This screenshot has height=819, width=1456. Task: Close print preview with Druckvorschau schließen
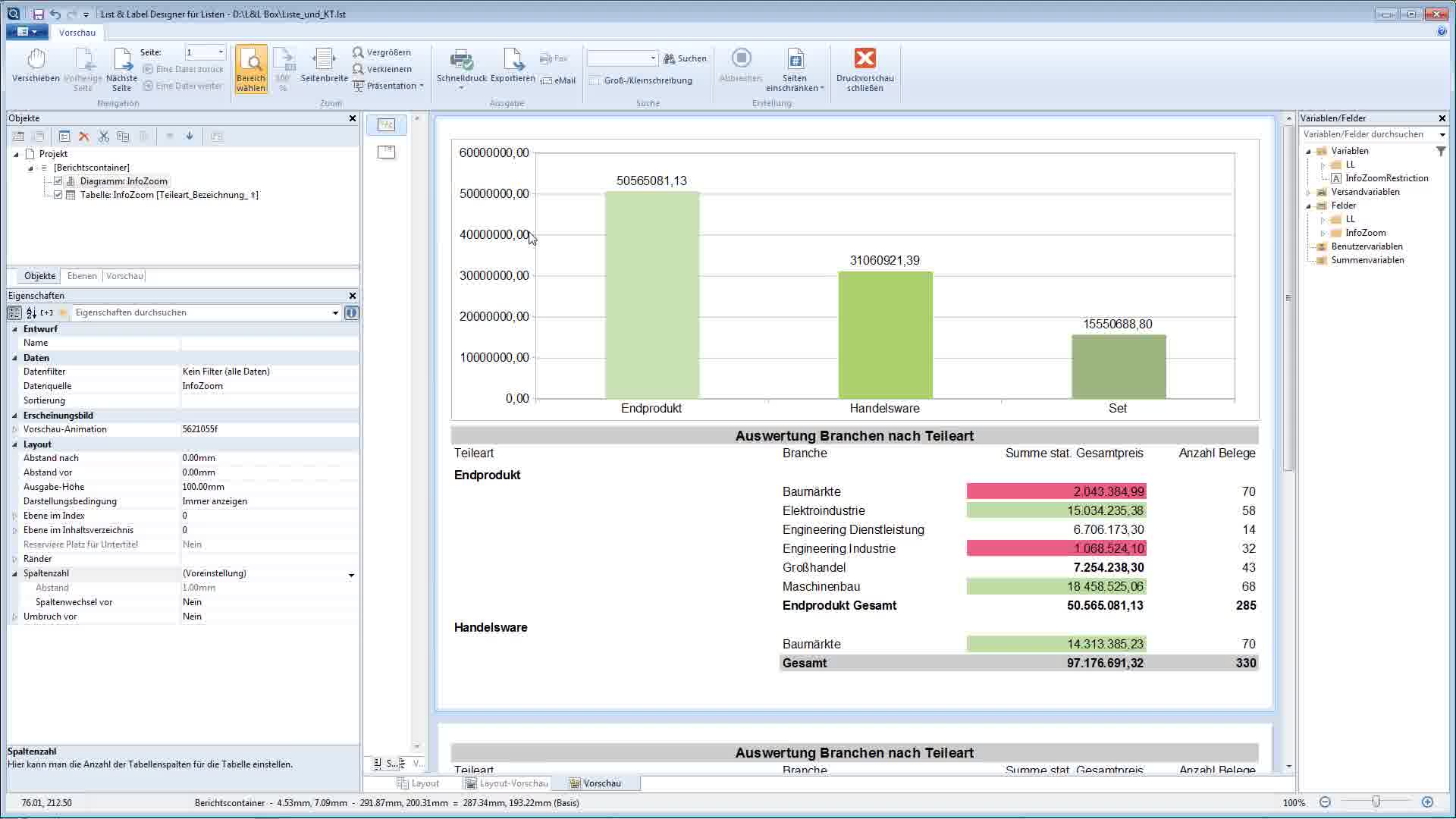coord(865,70)
